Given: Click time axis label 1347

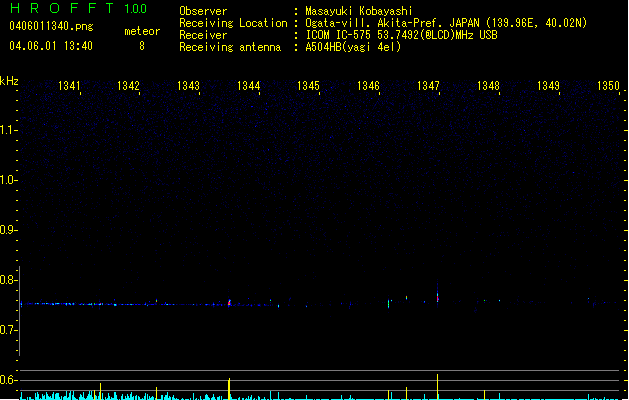Looking at the screenshot, I should [428, 86].
